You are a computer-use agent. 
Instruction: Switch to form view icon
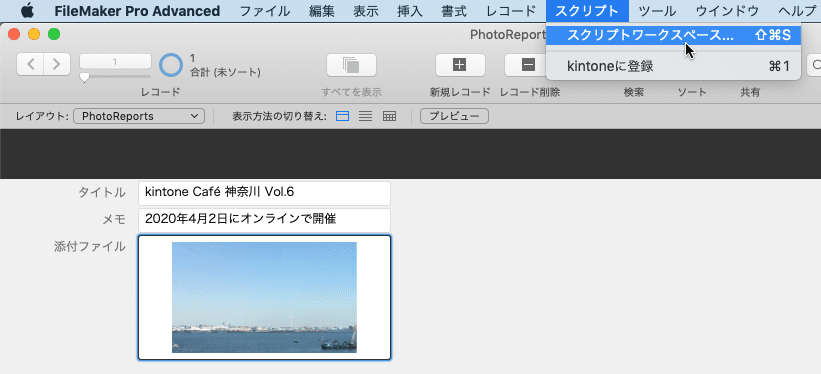pyautogui.click(x=342, y=116)
